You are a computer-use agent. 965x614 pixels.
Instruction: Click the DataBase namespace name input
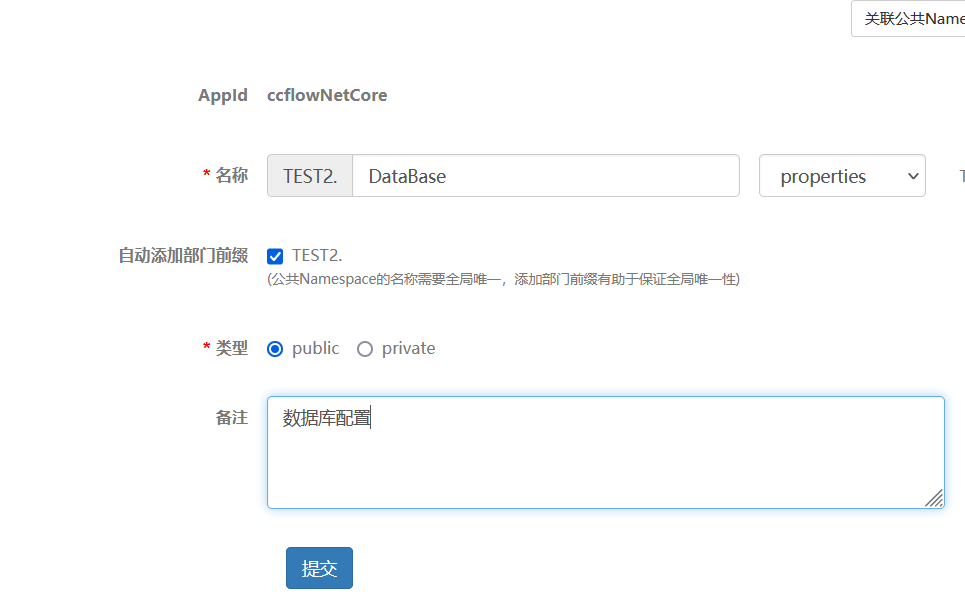546,175
